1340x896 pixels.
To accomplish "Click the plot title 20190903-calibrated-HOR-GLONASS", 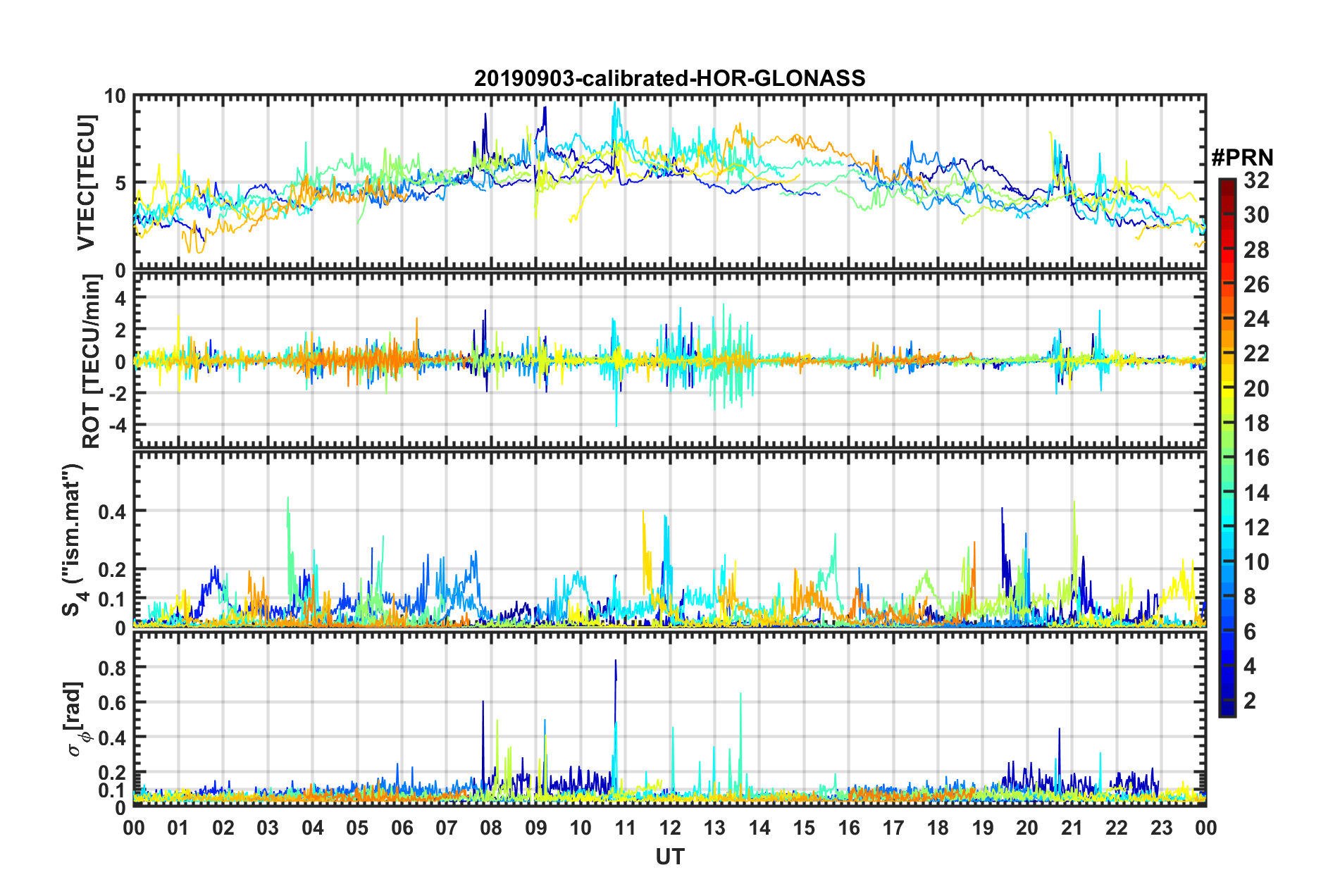I will (x=669, y=78).
